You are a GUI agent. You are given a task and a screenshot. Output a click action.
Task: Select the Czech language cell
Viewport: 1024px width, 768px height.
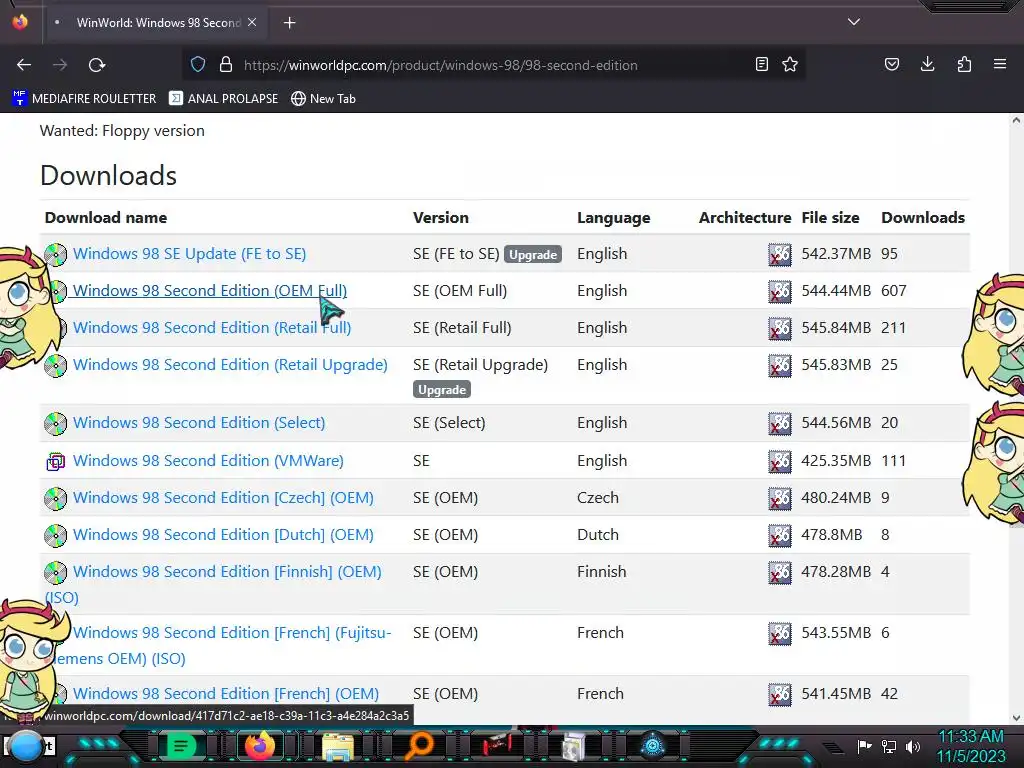[598, 498]
